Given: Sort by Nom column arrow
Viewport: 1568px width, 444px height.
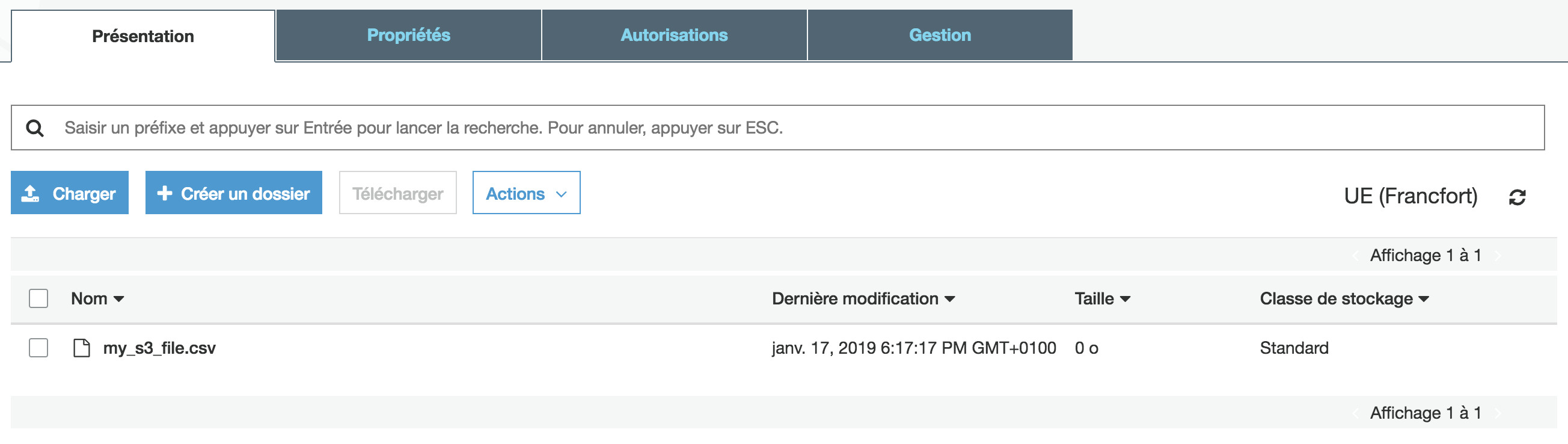Looking at the screenshot, I should pyautogui.click(x=118, y=299).
